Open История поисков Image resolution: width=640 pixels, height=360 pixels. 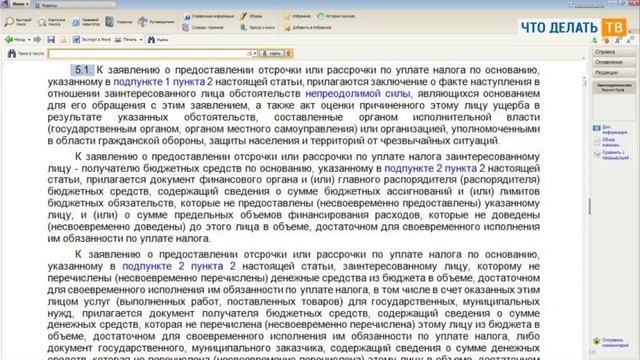click(x=336, y=16)
